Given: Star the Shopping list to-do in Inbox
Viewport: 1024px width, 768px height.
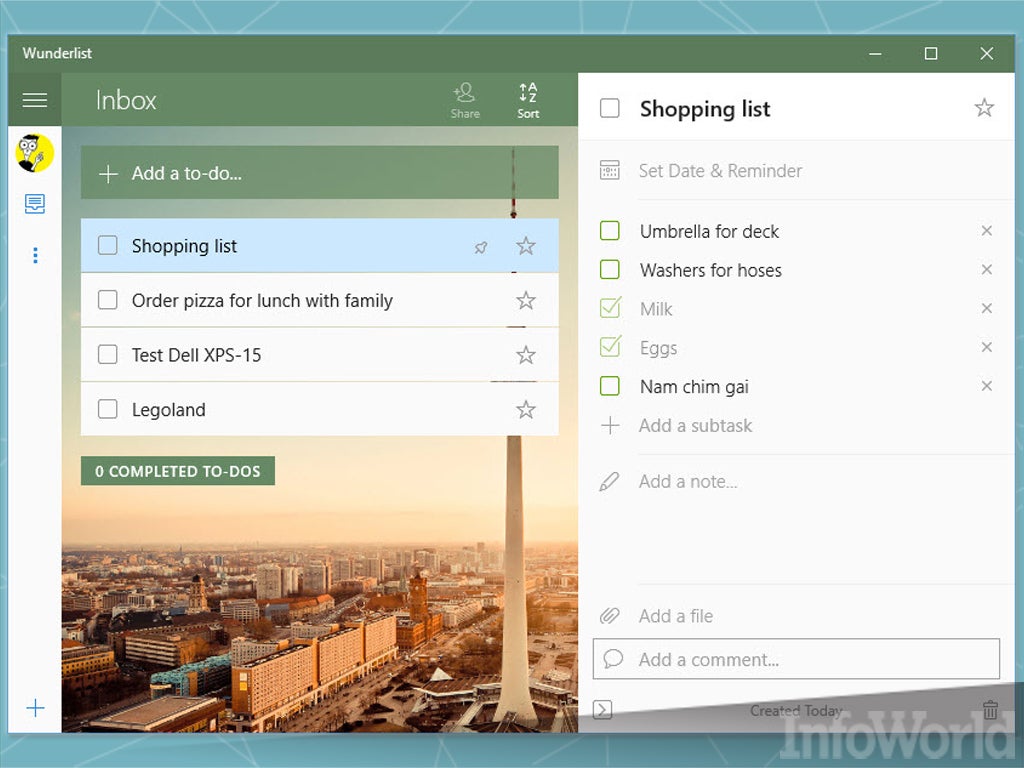Looking at the screenshot, I should [526, 246].
